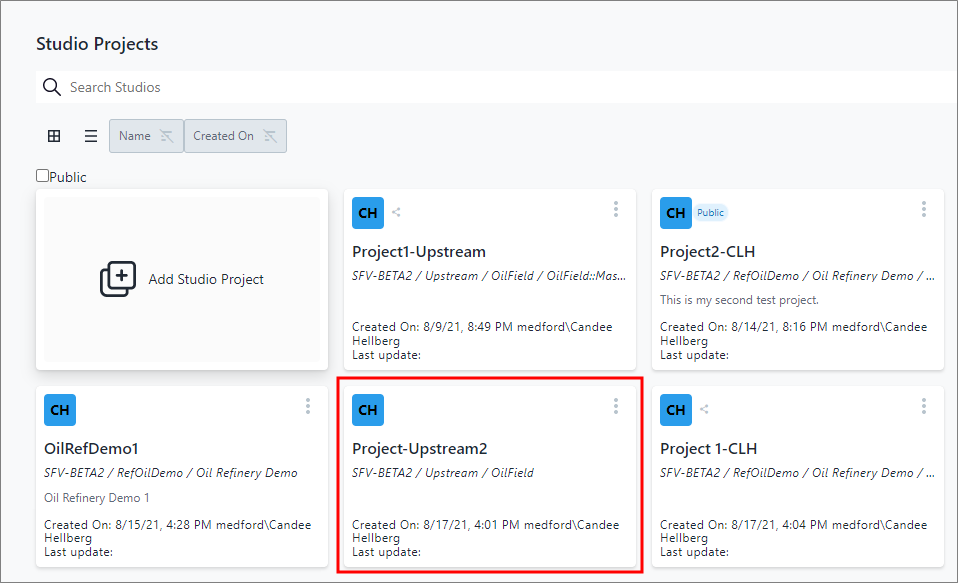Open three-dot menu on Project 1-CLH
The width and height of the screenshot is (958, 583).
point(924,406)
